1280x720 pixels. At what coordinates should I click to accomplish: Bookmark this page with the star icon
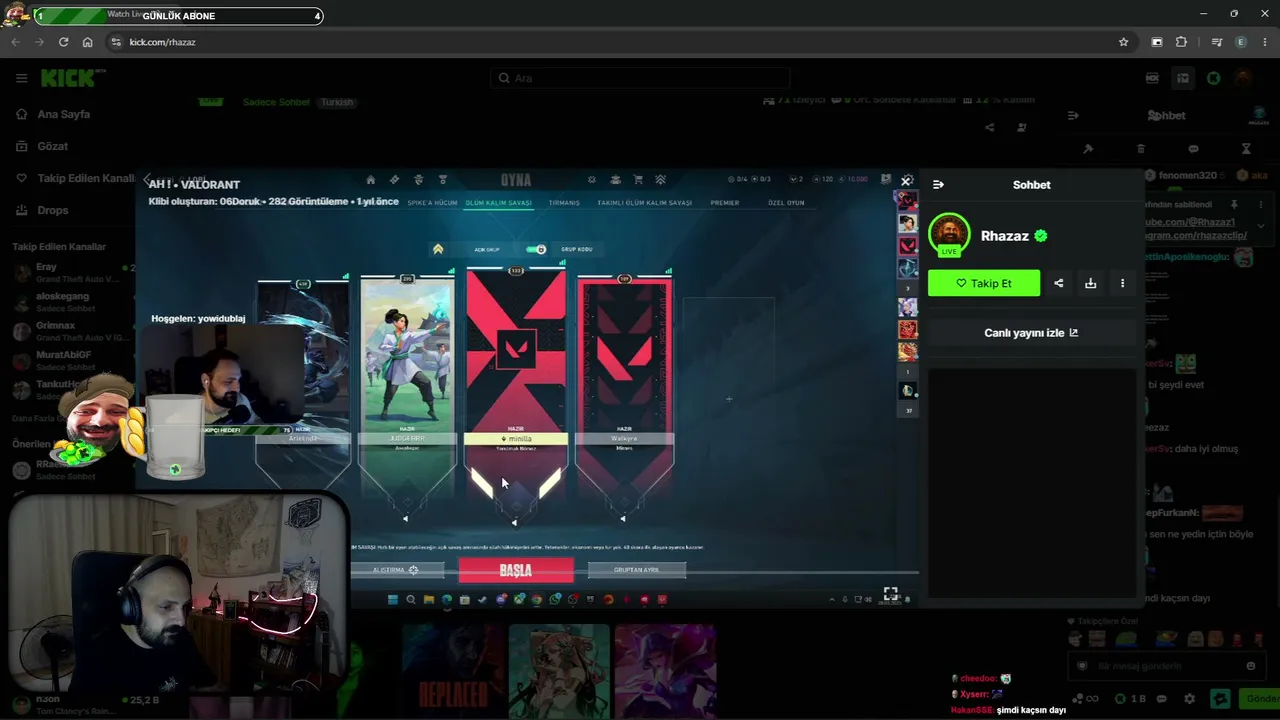[1124, 42]
